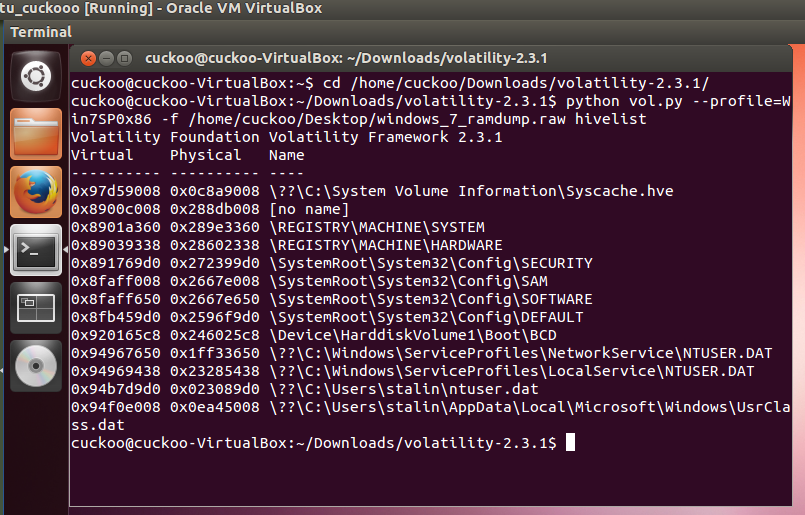Close the terminal window with red button
The height and width of the screenshot is (515, 805).
pos(88,59)
